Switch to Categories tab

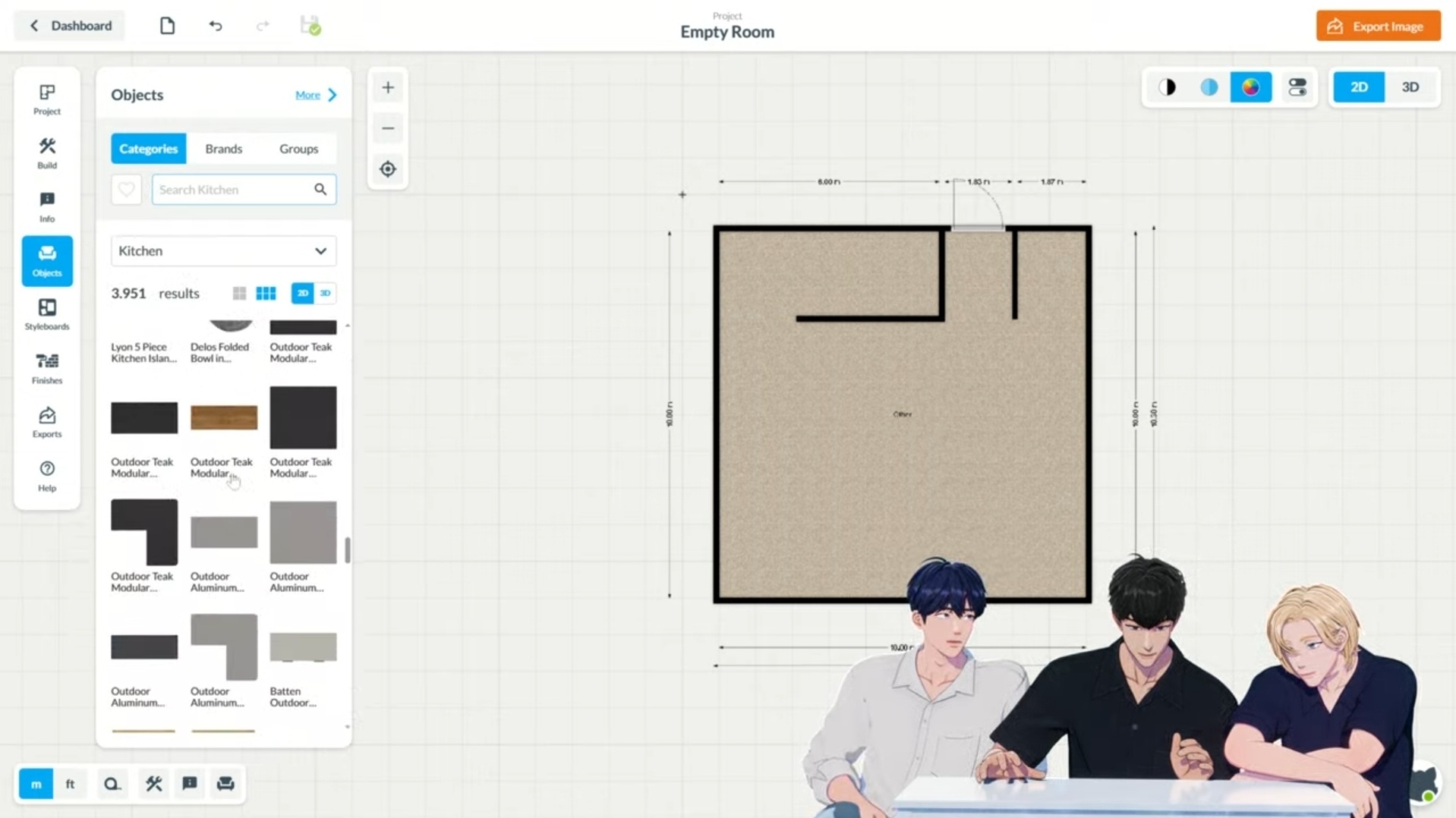tap(148, 149)
